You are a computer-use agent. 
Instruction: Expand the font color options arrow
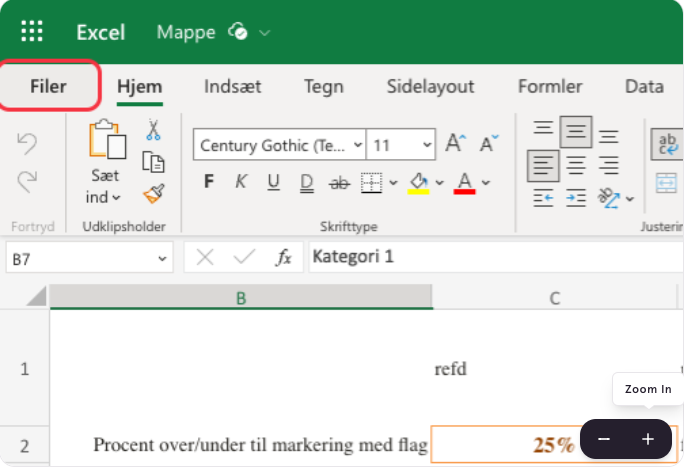486,183
